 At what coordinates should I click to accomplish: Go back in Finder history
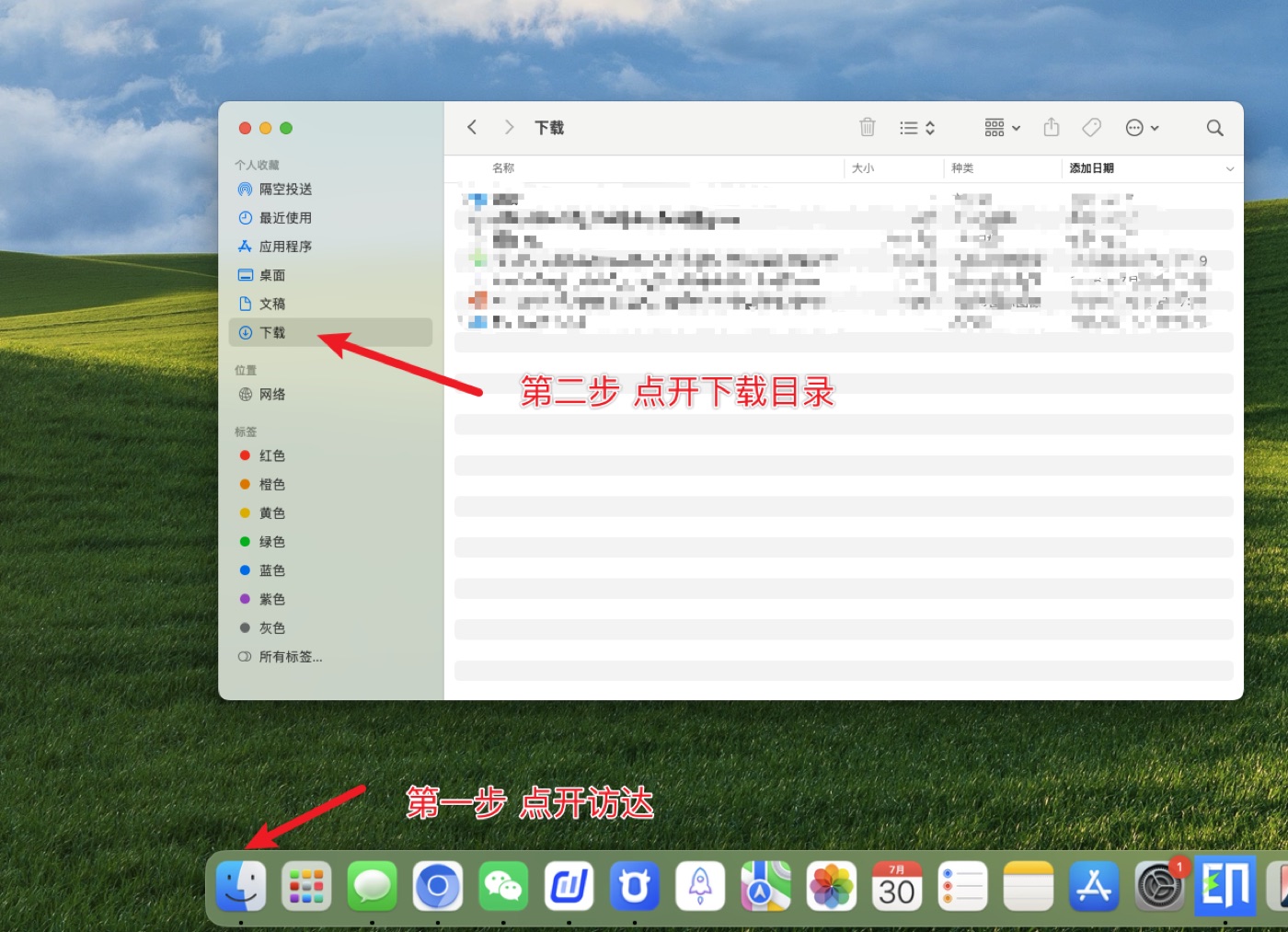coord(472,127)
